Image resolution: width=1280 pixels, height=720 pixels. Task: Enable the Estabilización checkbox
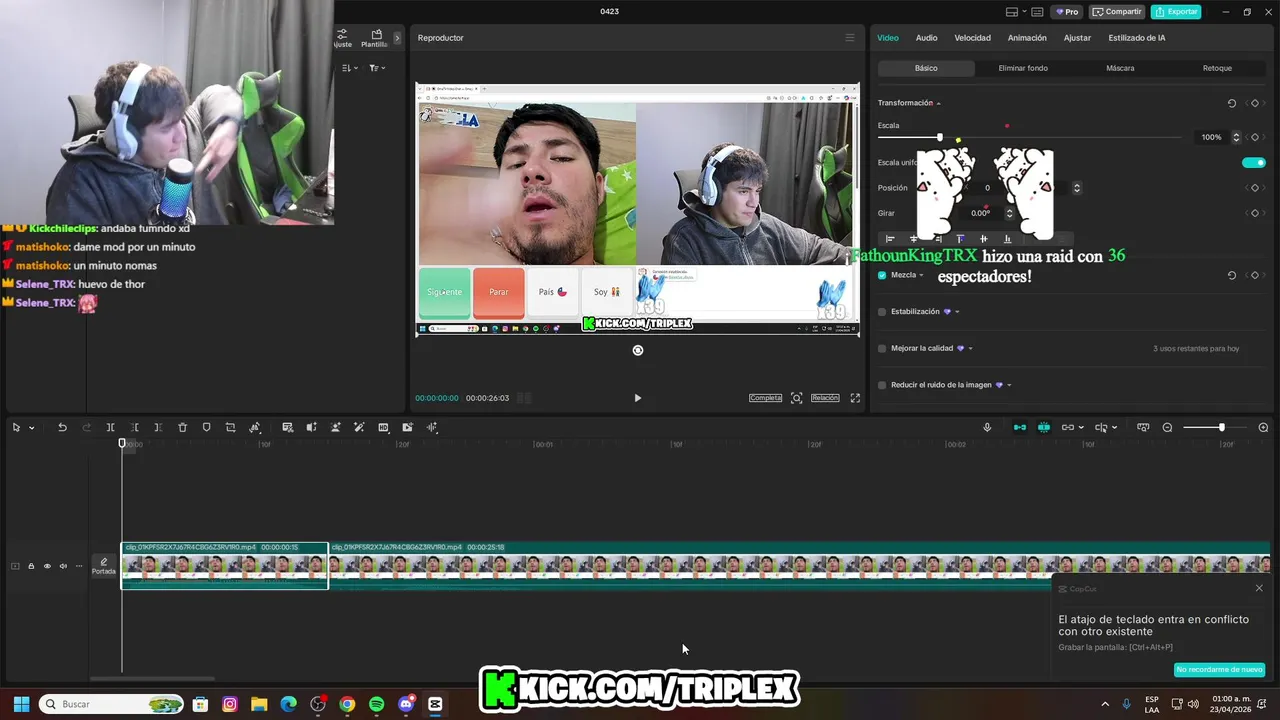point(882,312)
